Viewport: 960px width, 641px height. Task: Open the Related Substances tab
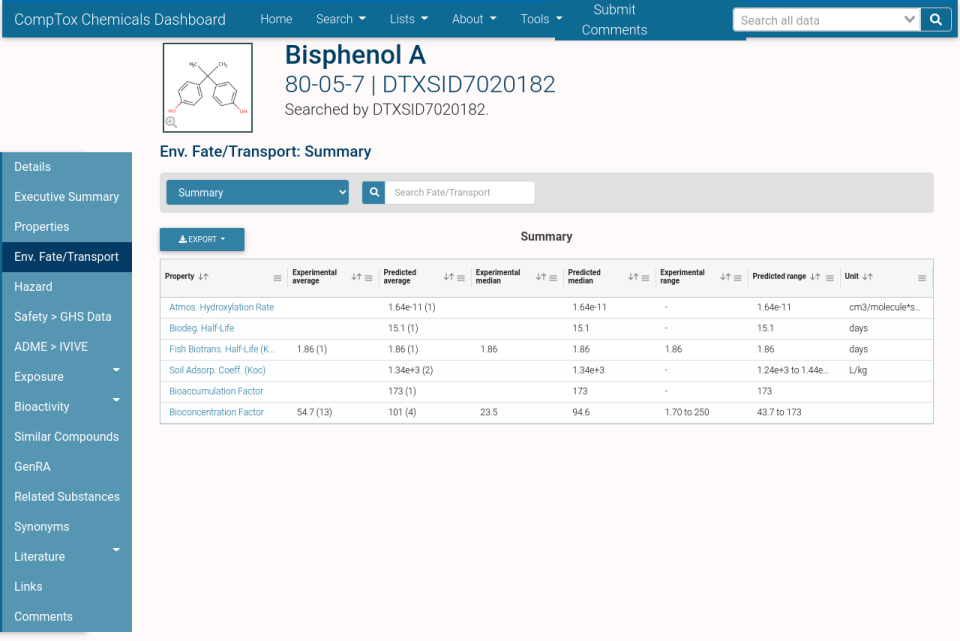[66, 497]
